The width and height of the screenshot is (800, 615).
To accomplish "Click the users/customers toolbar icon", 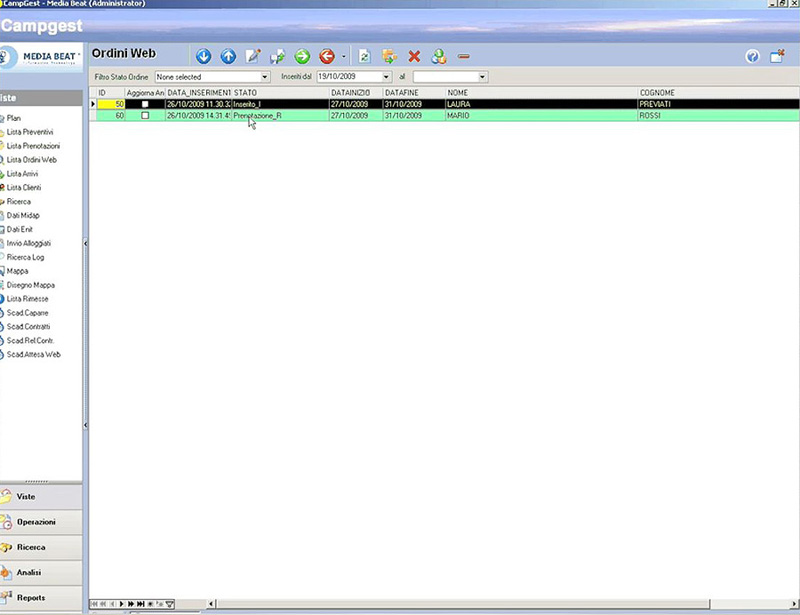I will pyautogui.click(x=439, y=56).
